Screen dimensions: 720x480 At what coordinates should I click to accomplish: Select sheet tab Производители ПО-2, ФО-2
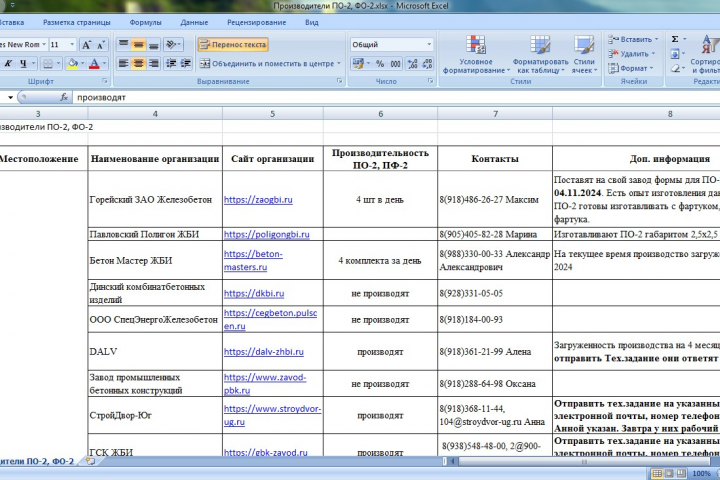tap(37, 461)
